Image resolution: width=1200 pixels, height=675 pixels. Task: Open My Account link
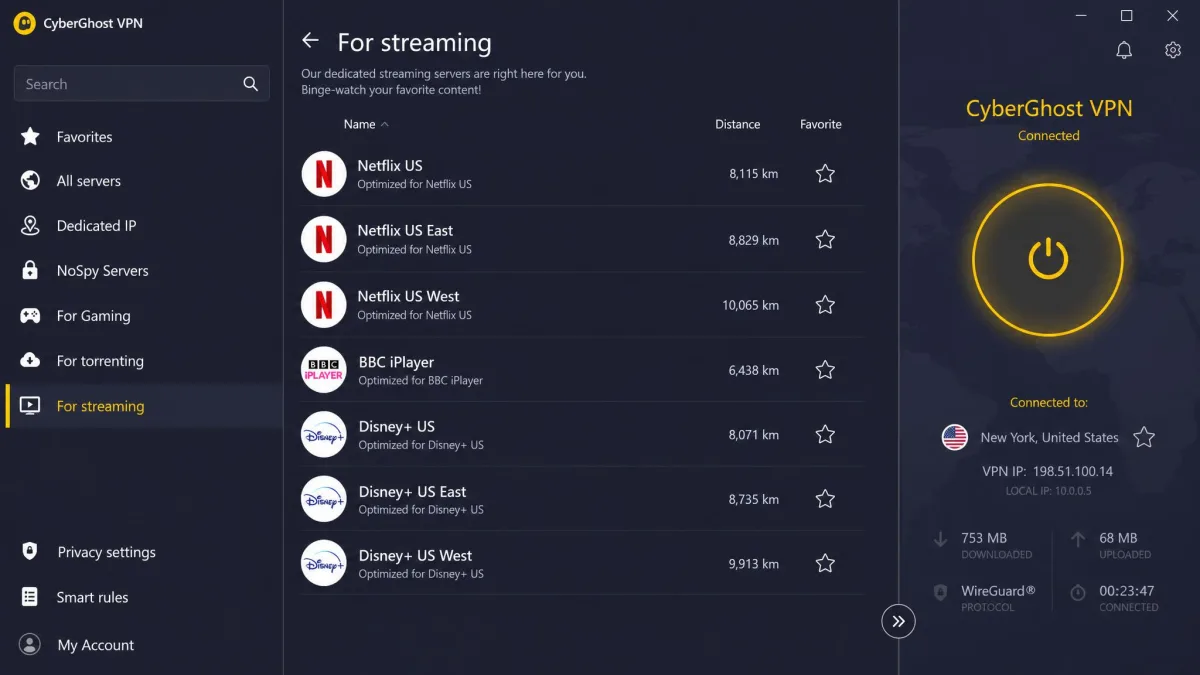[95, 645]
